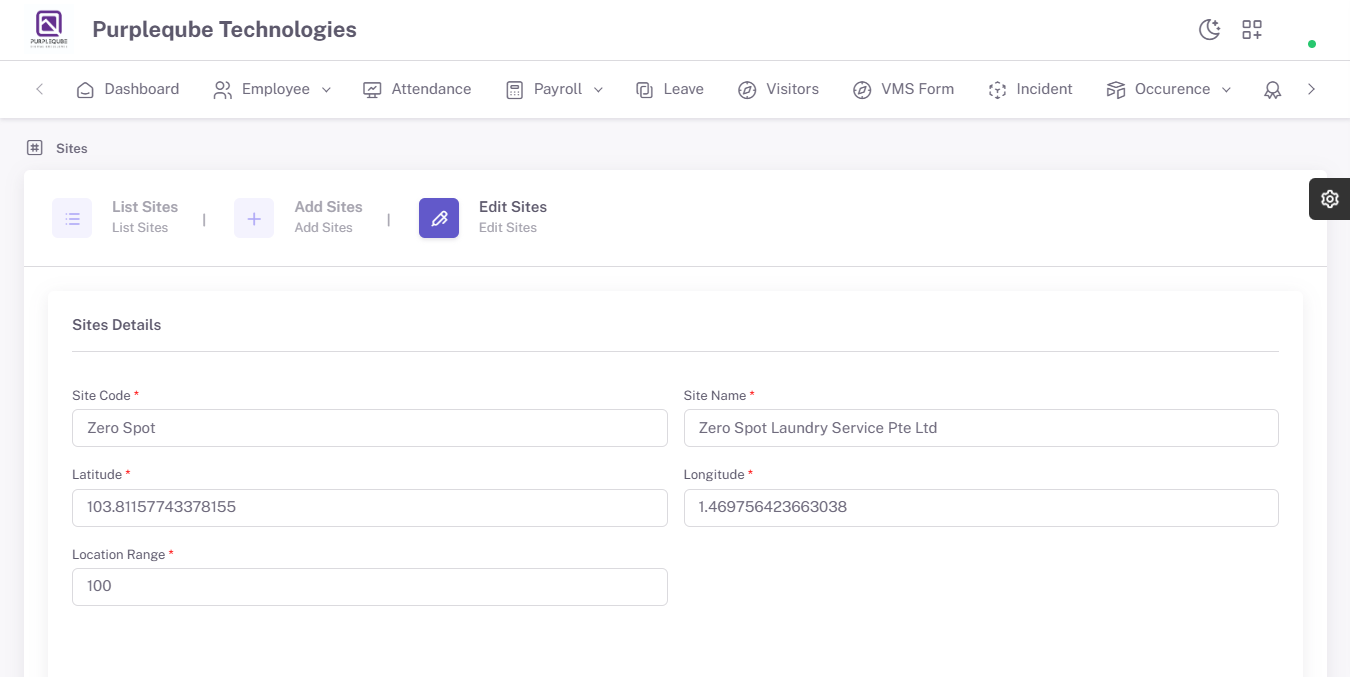
Task: Click the Site Code input field
Action: [370, 428]
